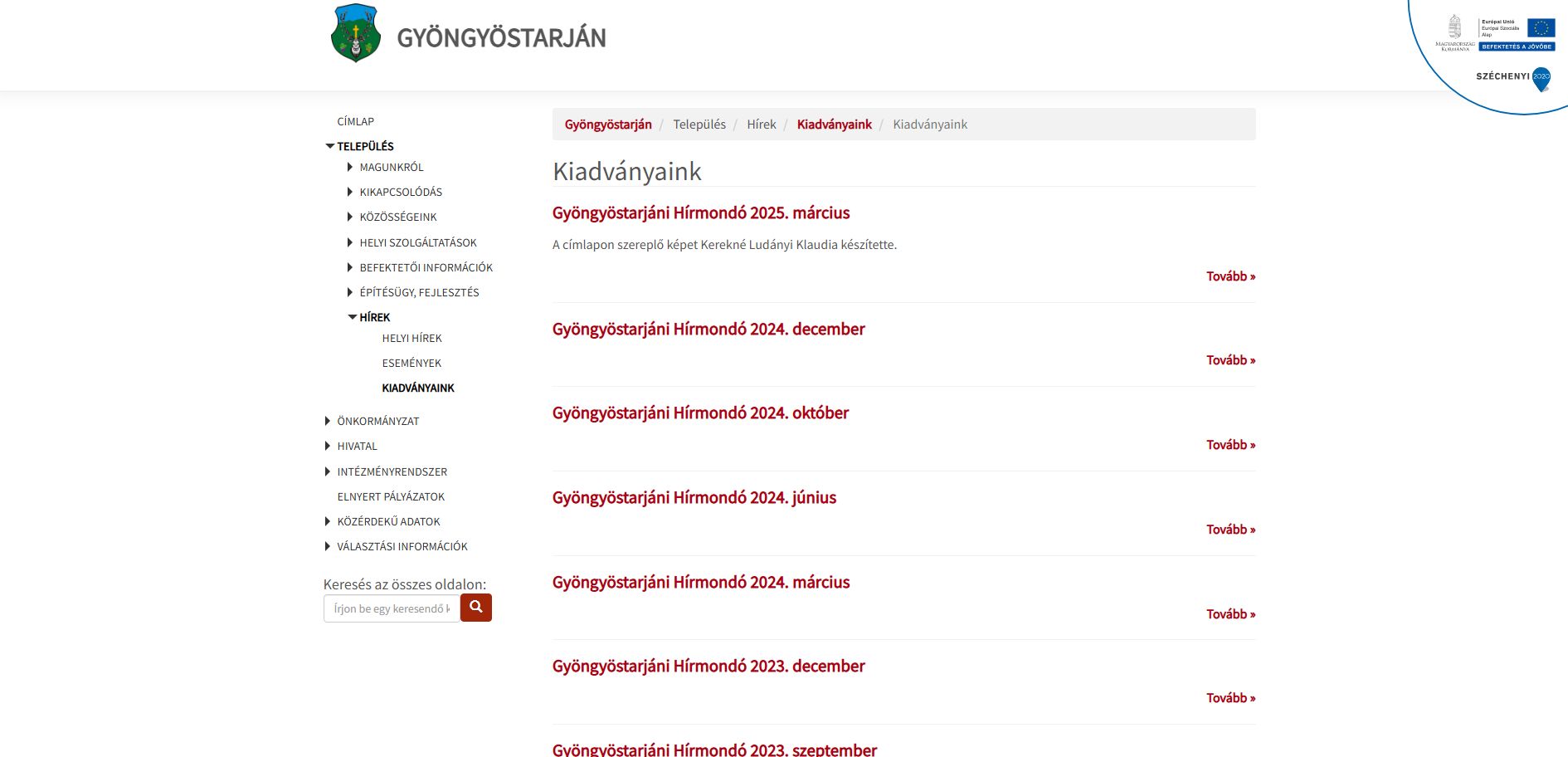Screen dimensions: 1568x757
Task: Expand the HELYI SZOLGÁLTATÁSOK arrow
Action: (350, 242)
